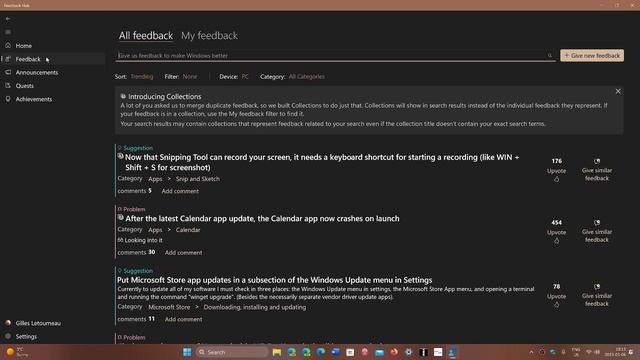Select Feedback in the sidebar
This screenshot has height=360, width=640.
pyautogui.click(x=53, y=59)
